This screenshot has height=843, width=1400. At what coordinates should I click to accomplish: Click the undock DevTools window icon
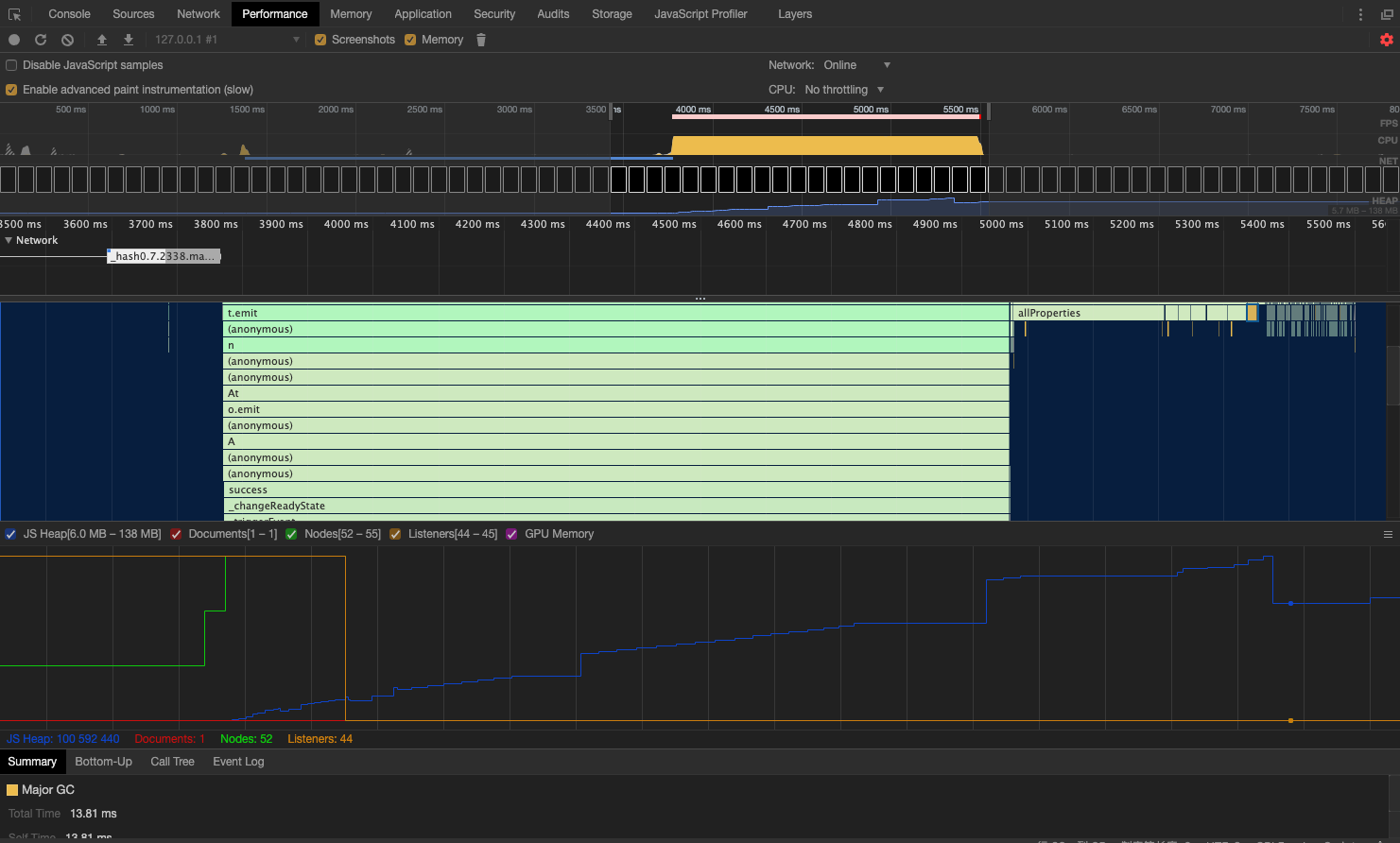click(x=1387, y=14)
